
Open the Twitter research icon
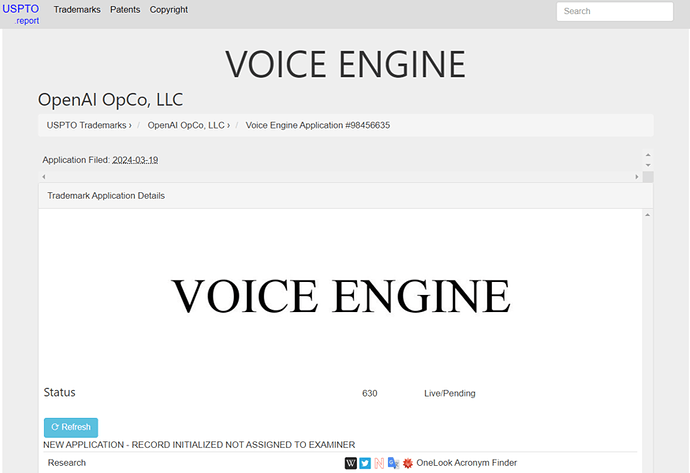tap(365, 463)
